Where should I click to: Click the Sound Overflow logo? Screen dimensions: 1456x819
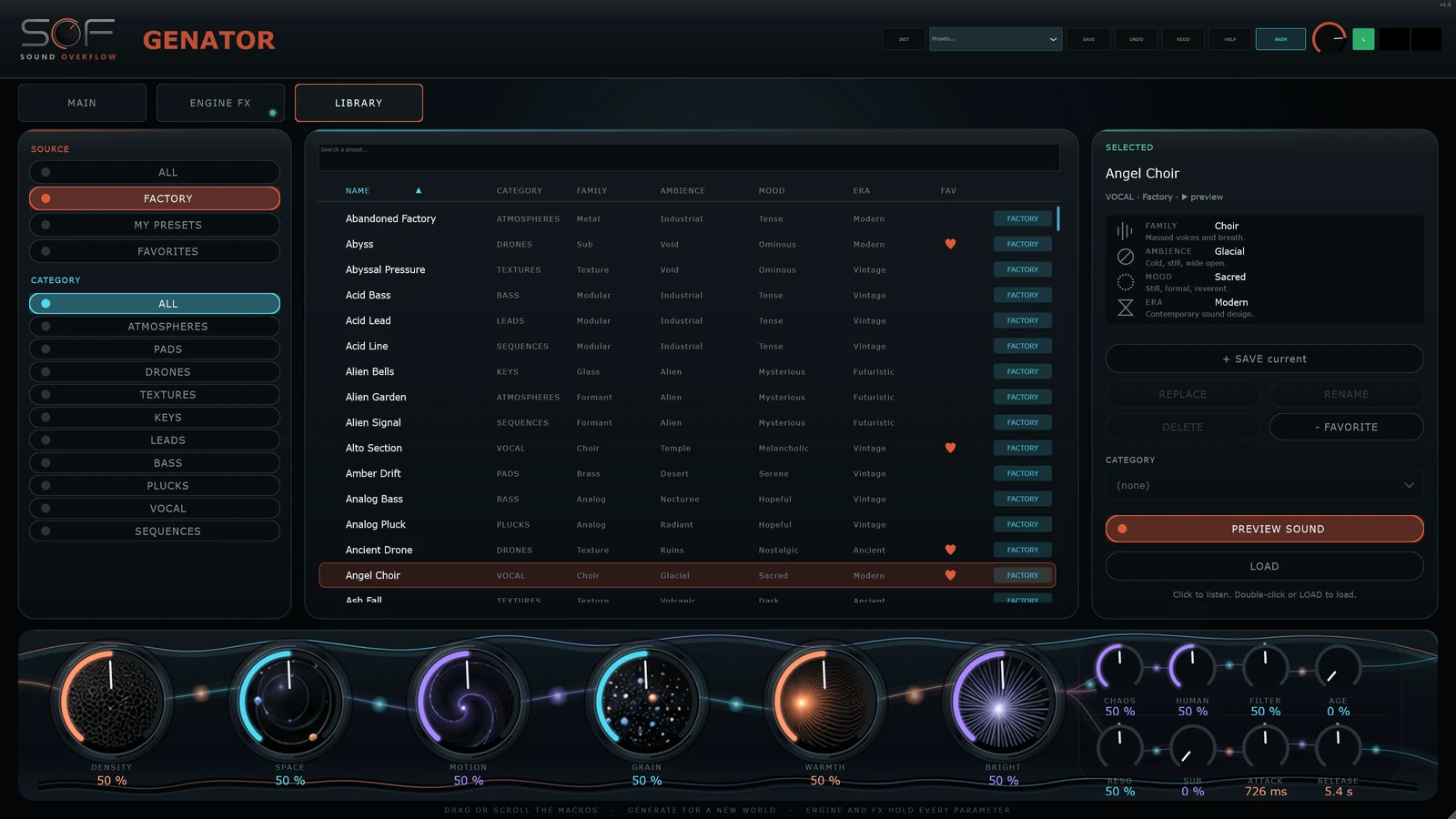68,39
